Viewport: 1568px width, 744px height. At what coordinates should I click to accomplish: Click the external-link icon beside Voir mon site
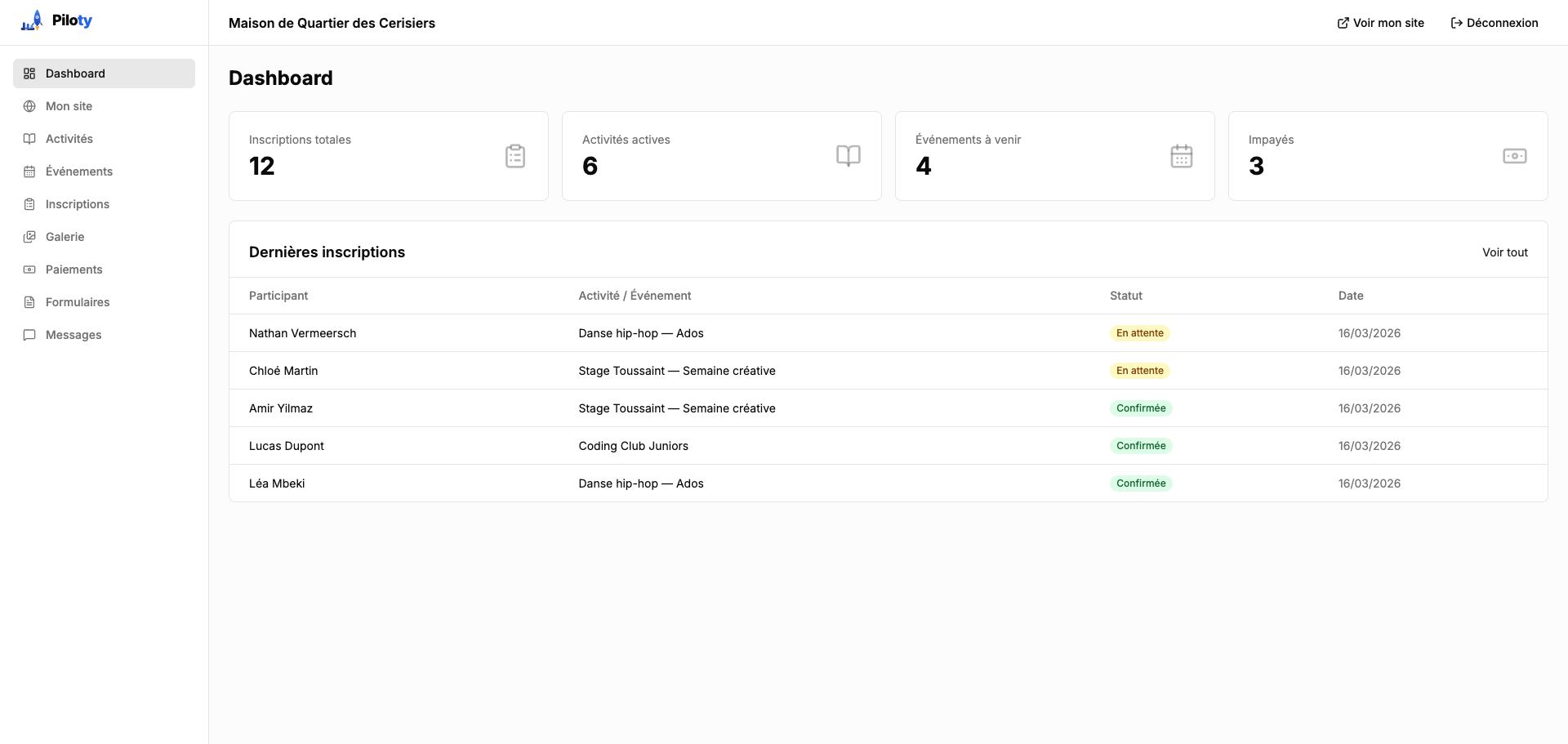[1342, 23]
